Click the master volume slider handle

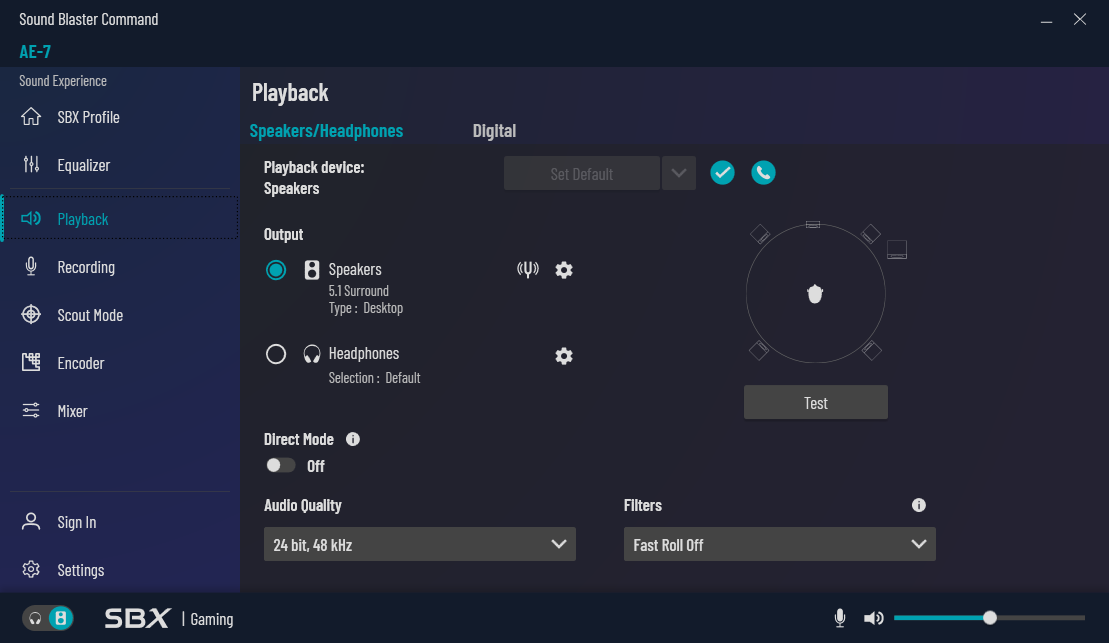coord(990,618)
